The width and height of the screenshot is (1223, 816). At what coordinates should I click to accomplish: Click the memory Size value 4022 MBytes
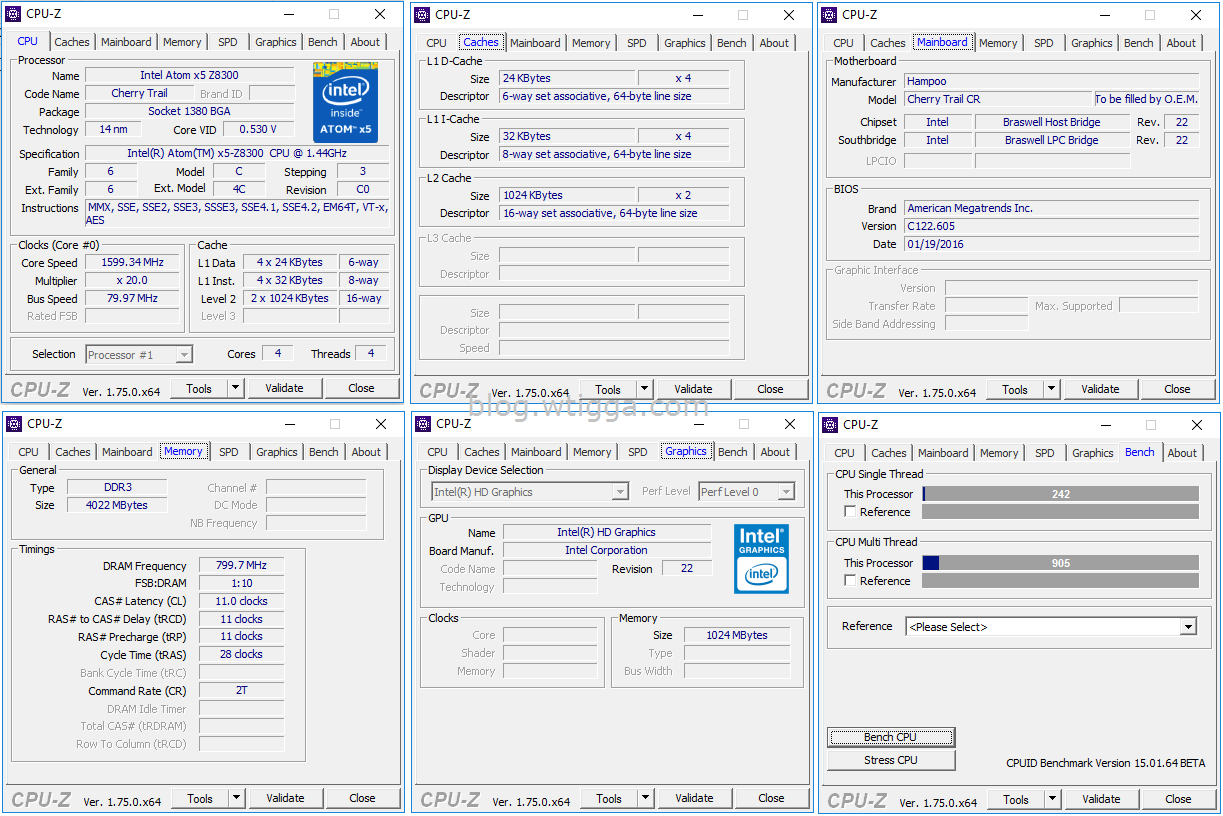click(117, 505)
